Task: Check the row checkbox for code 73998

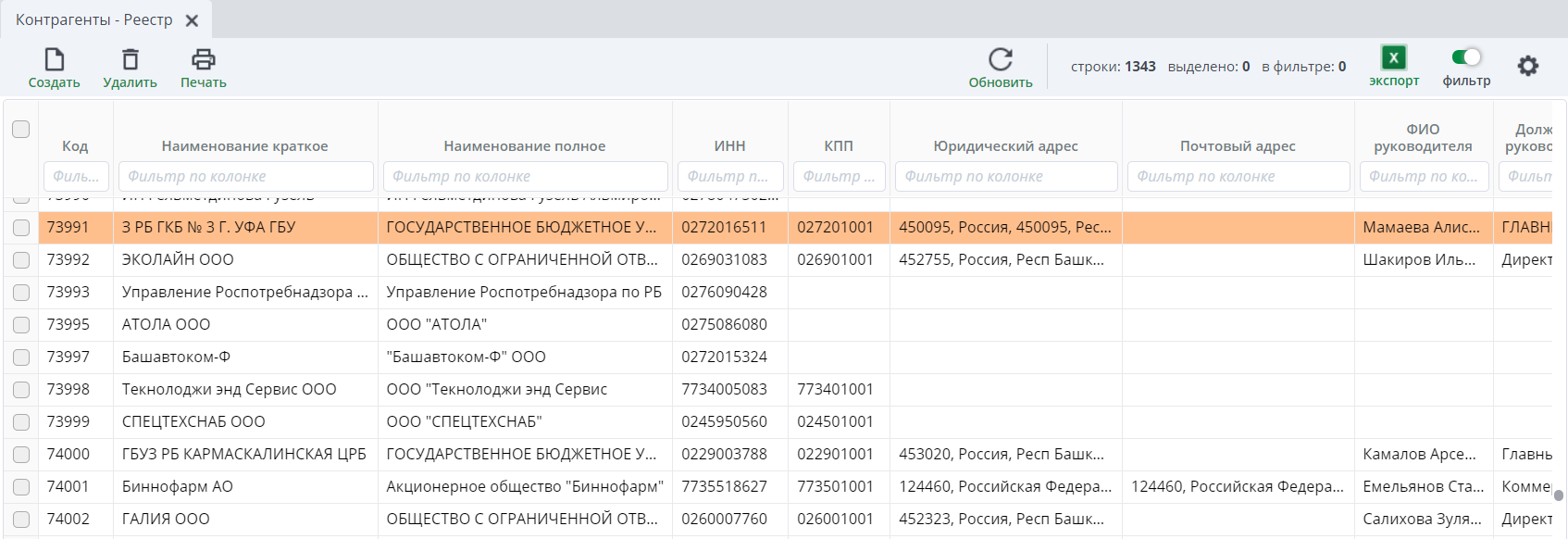Action: [20, 390]
